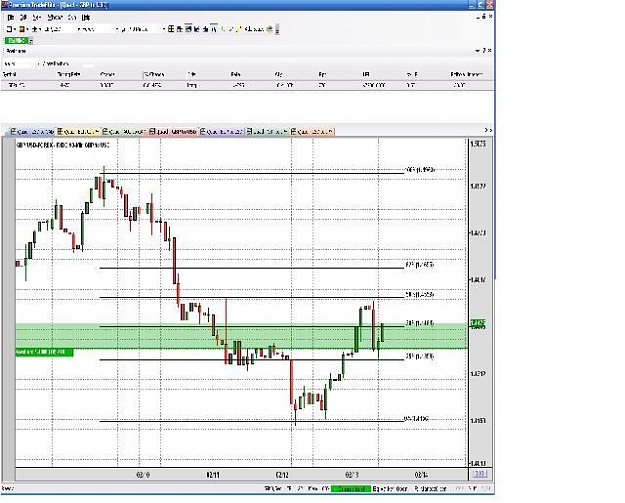Click the 02/12 date label on time axis
Viewport: 625px width, 503px height.
[282, 475]
